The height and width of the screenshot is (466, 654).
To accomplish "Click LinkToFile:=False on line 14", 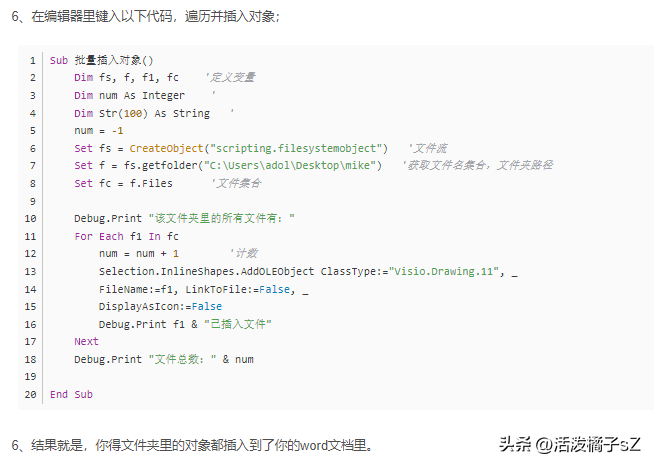I will (238, 289).
